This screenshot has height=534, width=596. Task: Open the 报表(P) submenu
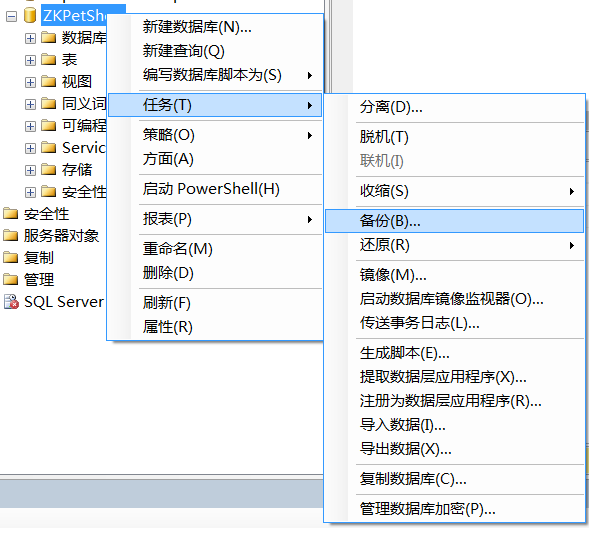pyautogui.click(x=215, y=219)
